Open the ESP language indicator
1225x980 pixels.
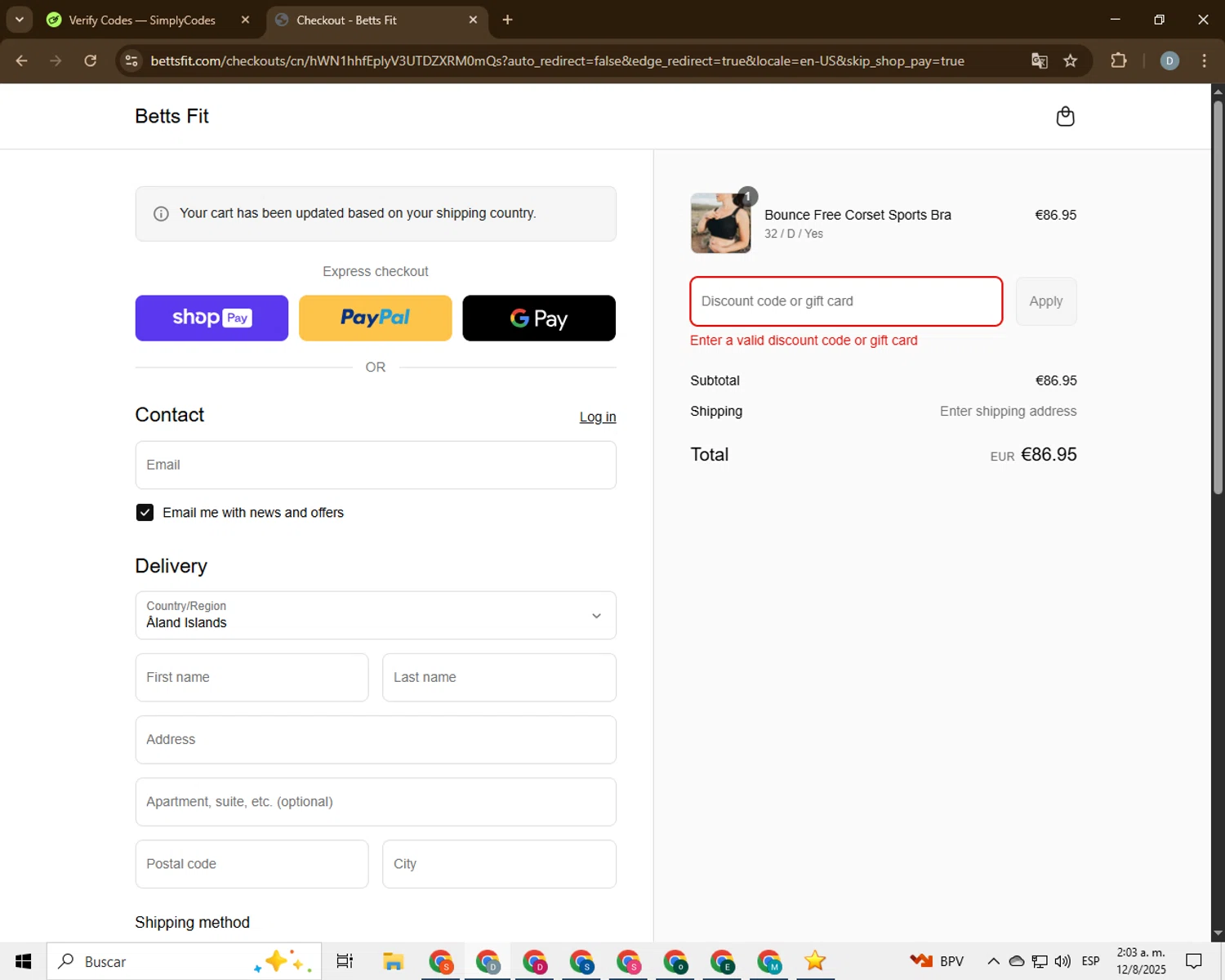point(1090,961)
